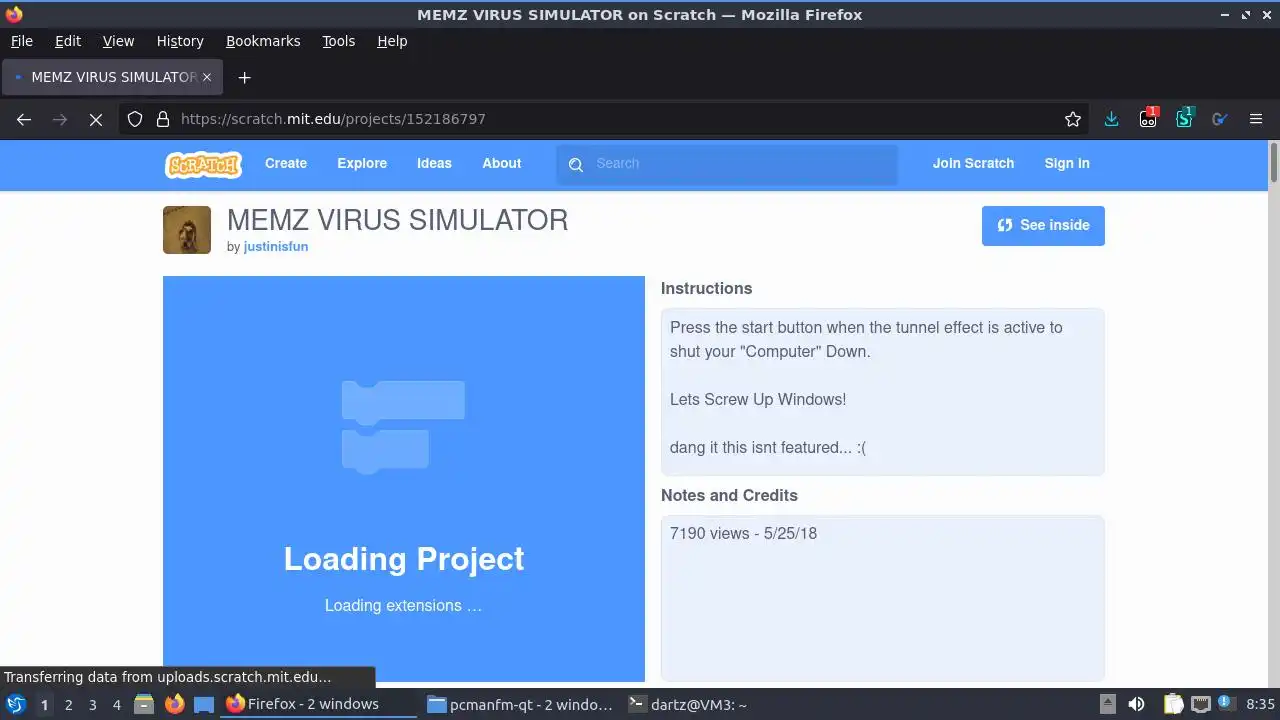Stop loading the page

tap(96, 119)
